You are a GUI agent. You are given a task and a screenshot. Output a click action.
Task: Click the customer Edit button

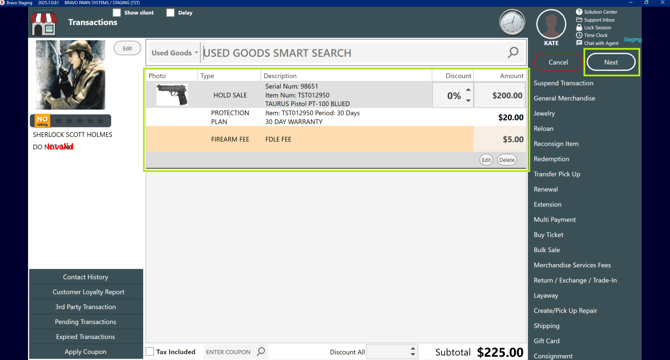pos(127,48)
